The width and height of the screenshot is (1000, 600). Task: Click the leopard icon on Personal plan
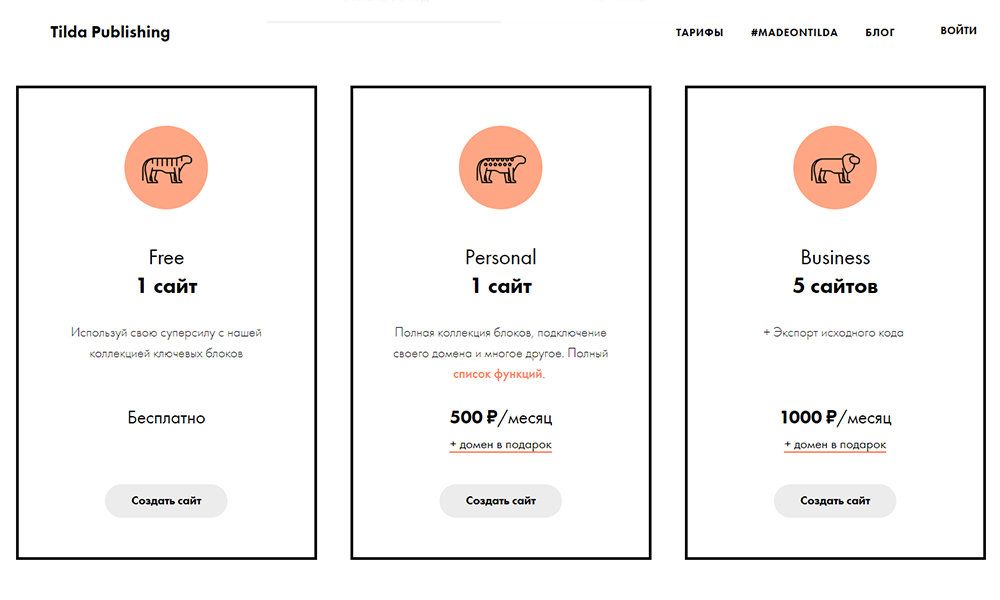point(500,169)
